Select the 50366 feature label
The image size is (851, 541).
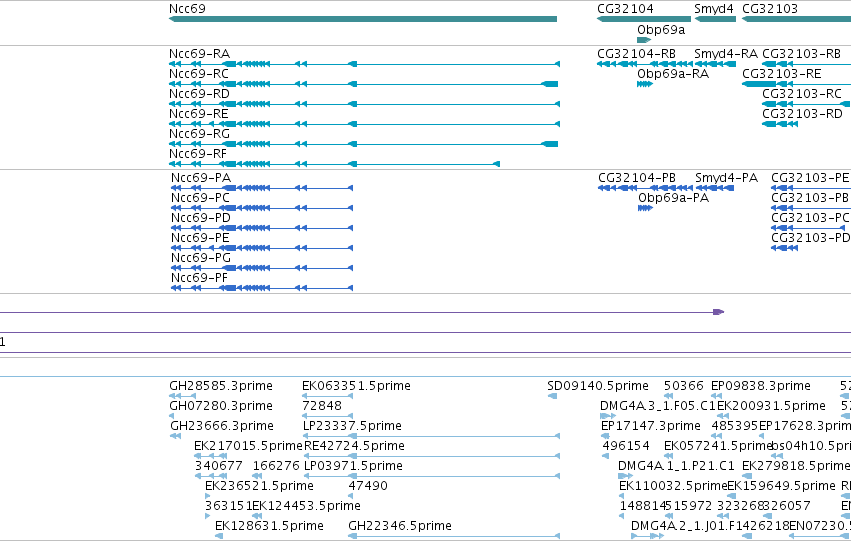pyautogui.click(x=684, y=386)
